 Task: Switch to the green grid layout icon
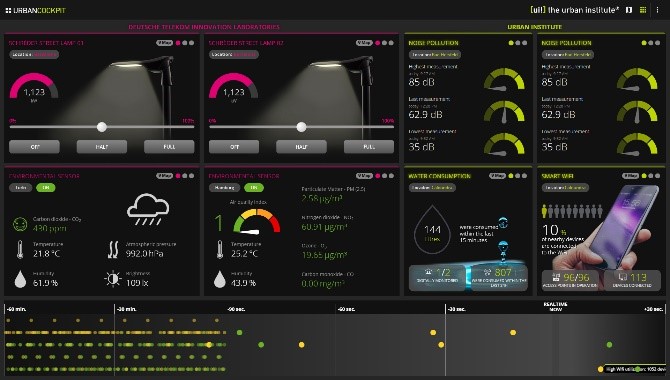point(643,10)
